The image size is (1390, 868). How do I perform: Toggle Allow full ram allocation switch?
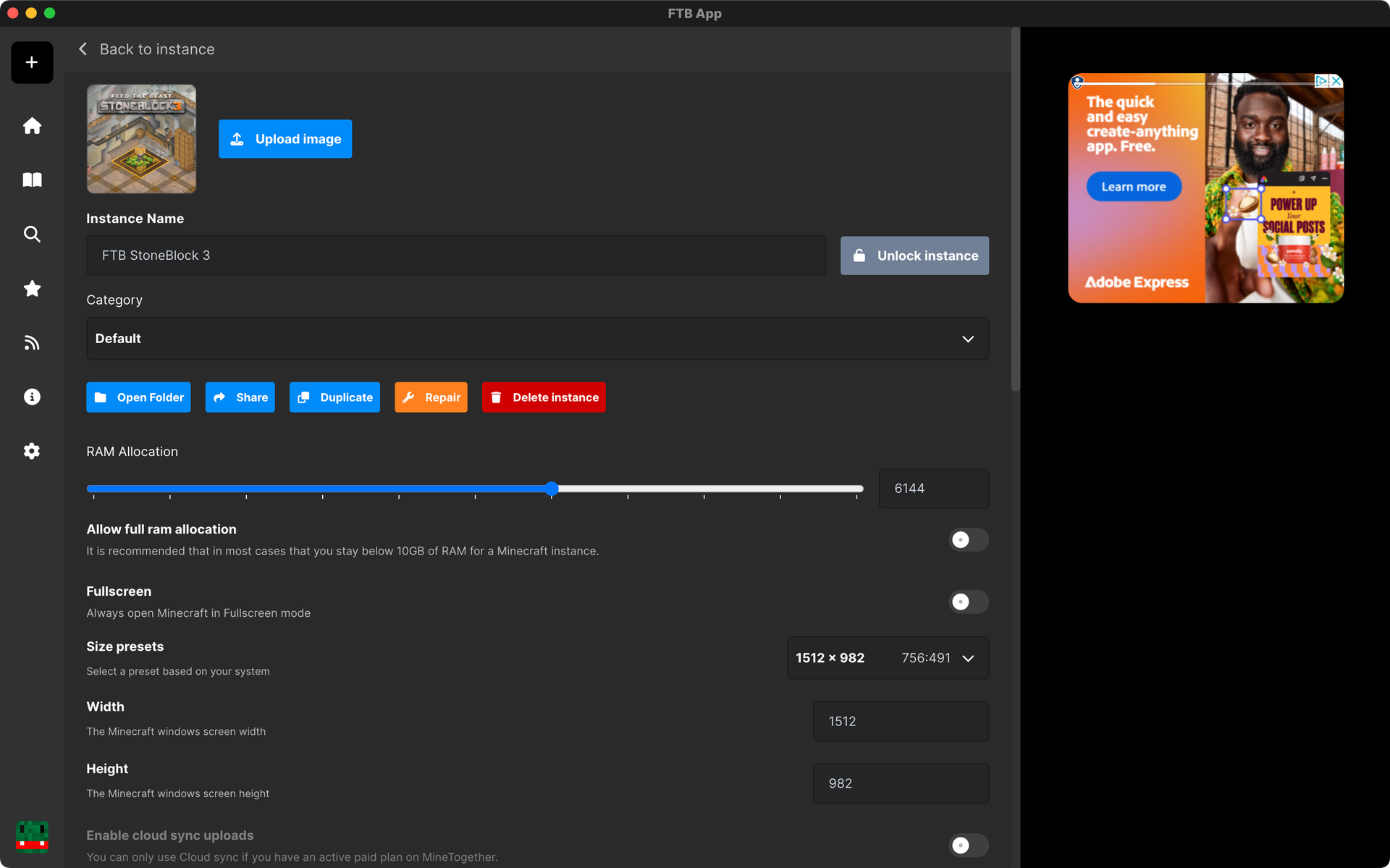pos(967,540)
